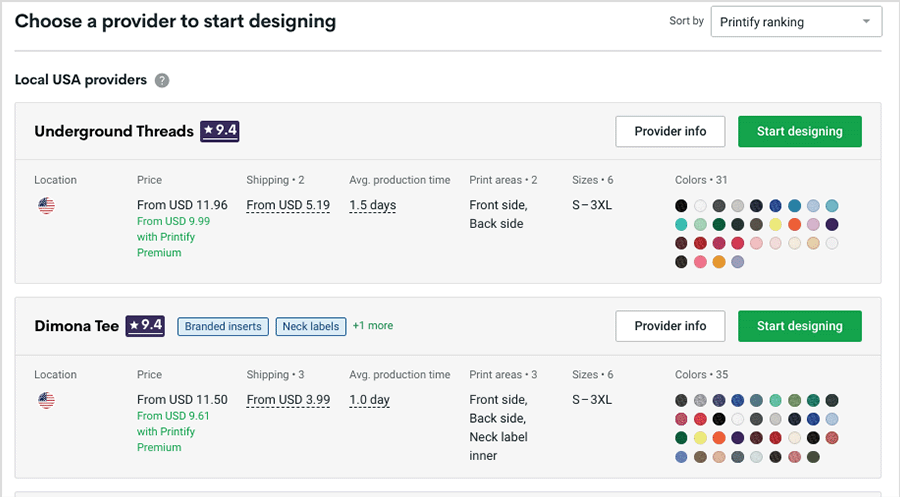Click the From USD 3.99 shipping link
Image resolution: width=900 pixels, height=497 pixels.
click(x=288, y=400)
